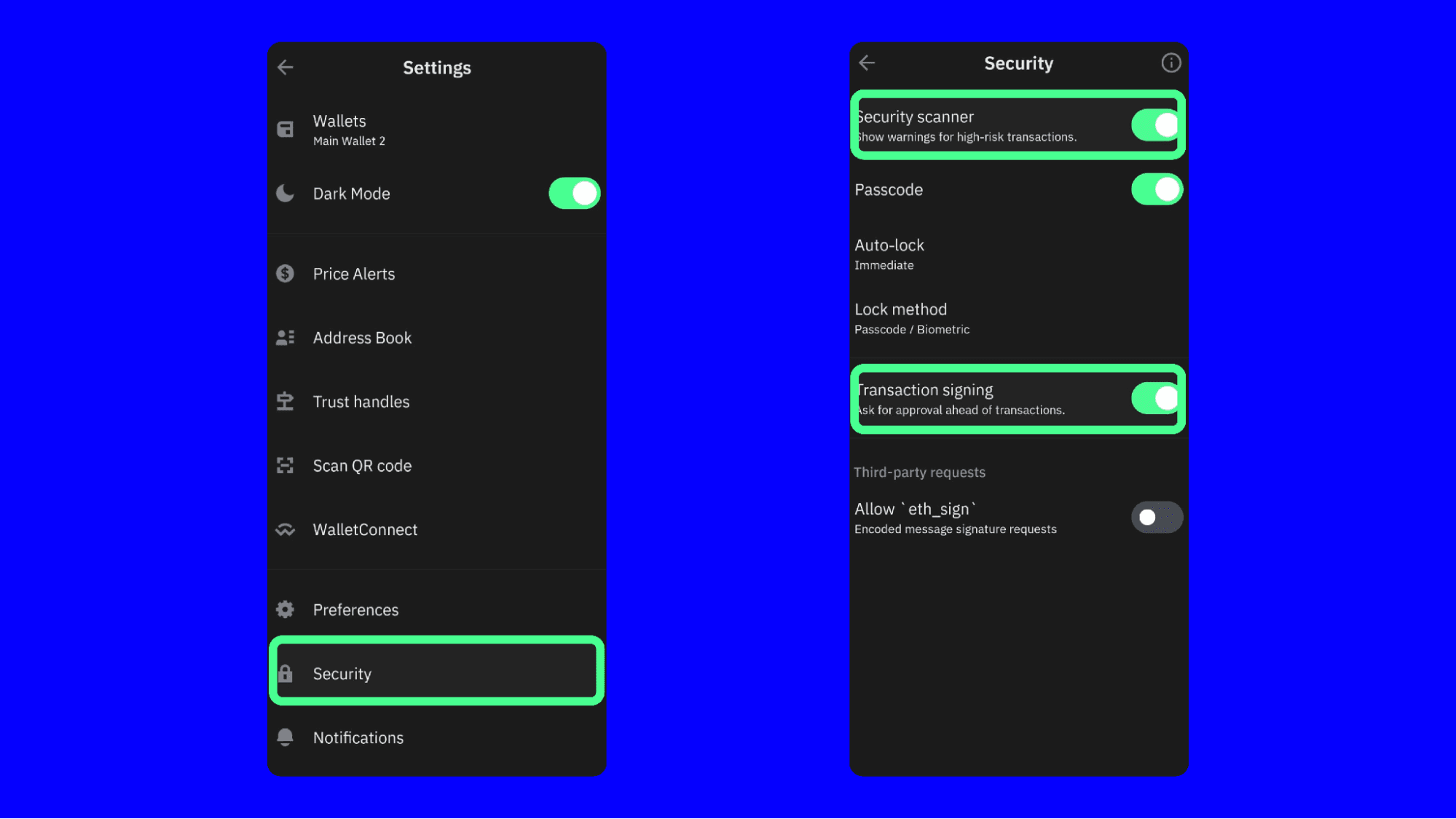Select Main Wallet 2 wallet
The width and height of the screenshot is (1456, 819).
(350, 140)
